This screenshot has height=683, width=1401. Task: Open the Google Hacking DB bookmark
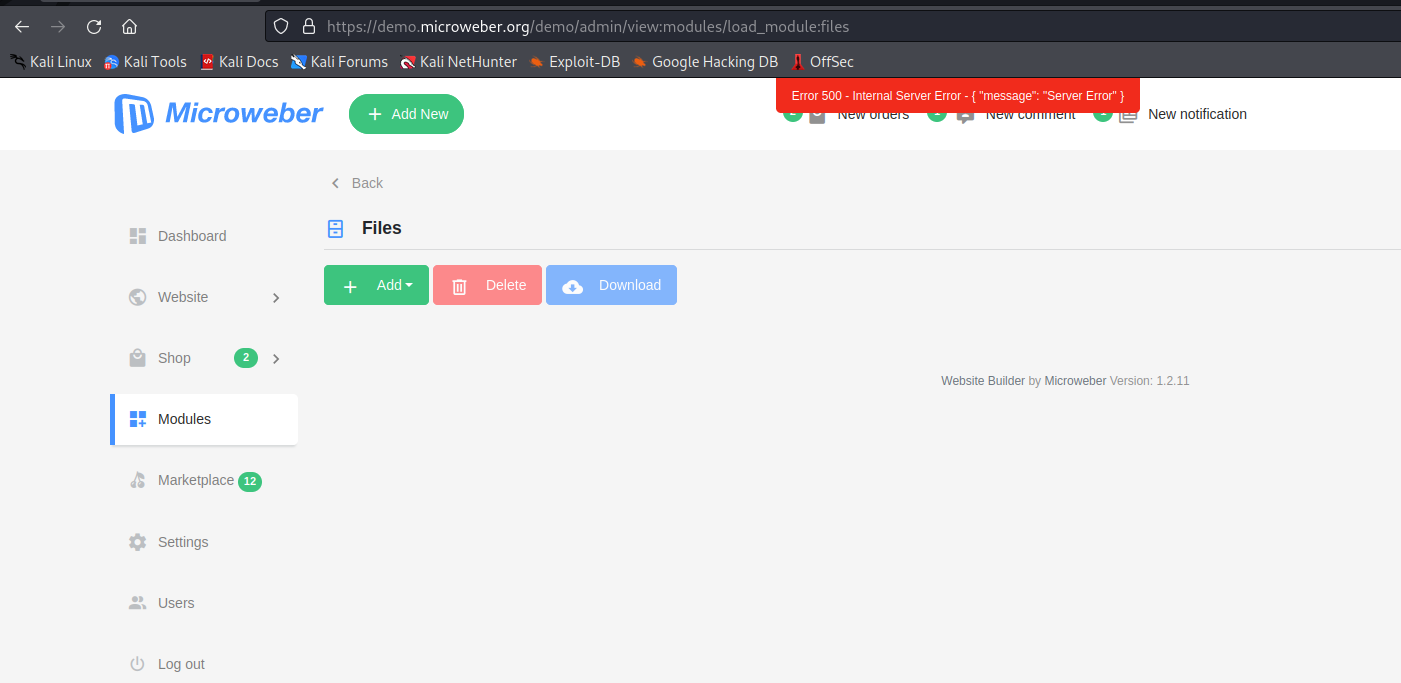(705, 62)
